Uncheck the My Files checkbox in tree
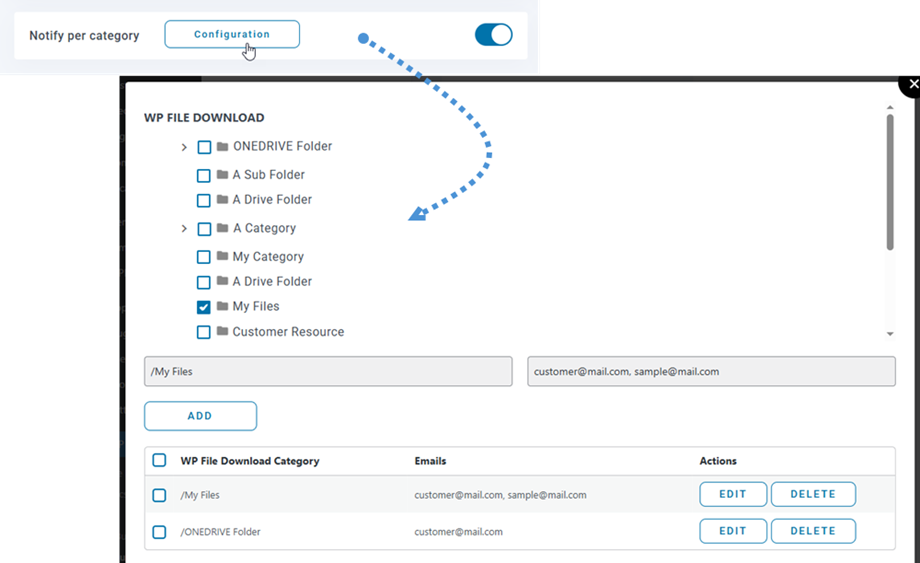Image resolution: width=920 pixels, height=563 pixels. tap(204, 307)
